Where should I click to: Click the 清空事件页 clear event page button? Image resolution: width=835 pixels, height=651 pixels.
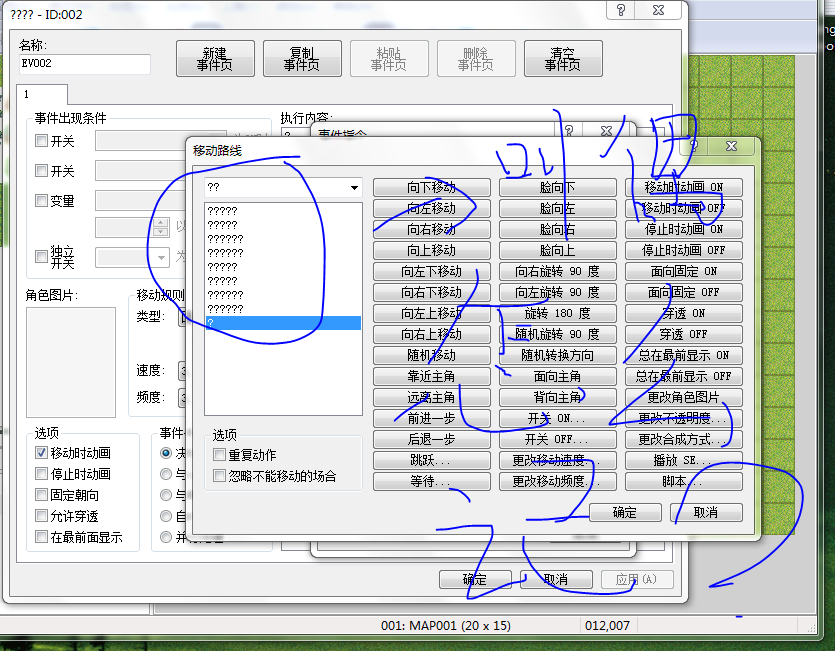click(x=563, y=59)
